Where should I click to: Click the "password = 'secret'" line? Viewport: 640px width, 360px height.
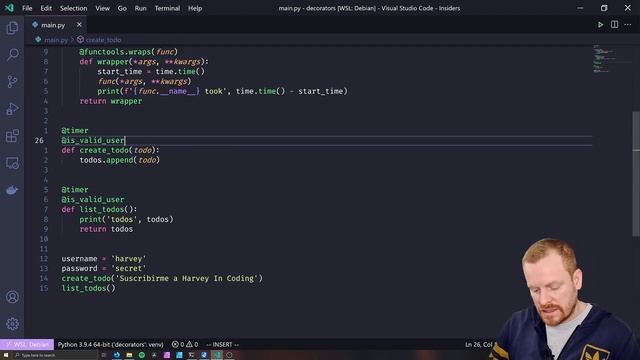click(104, 269)
